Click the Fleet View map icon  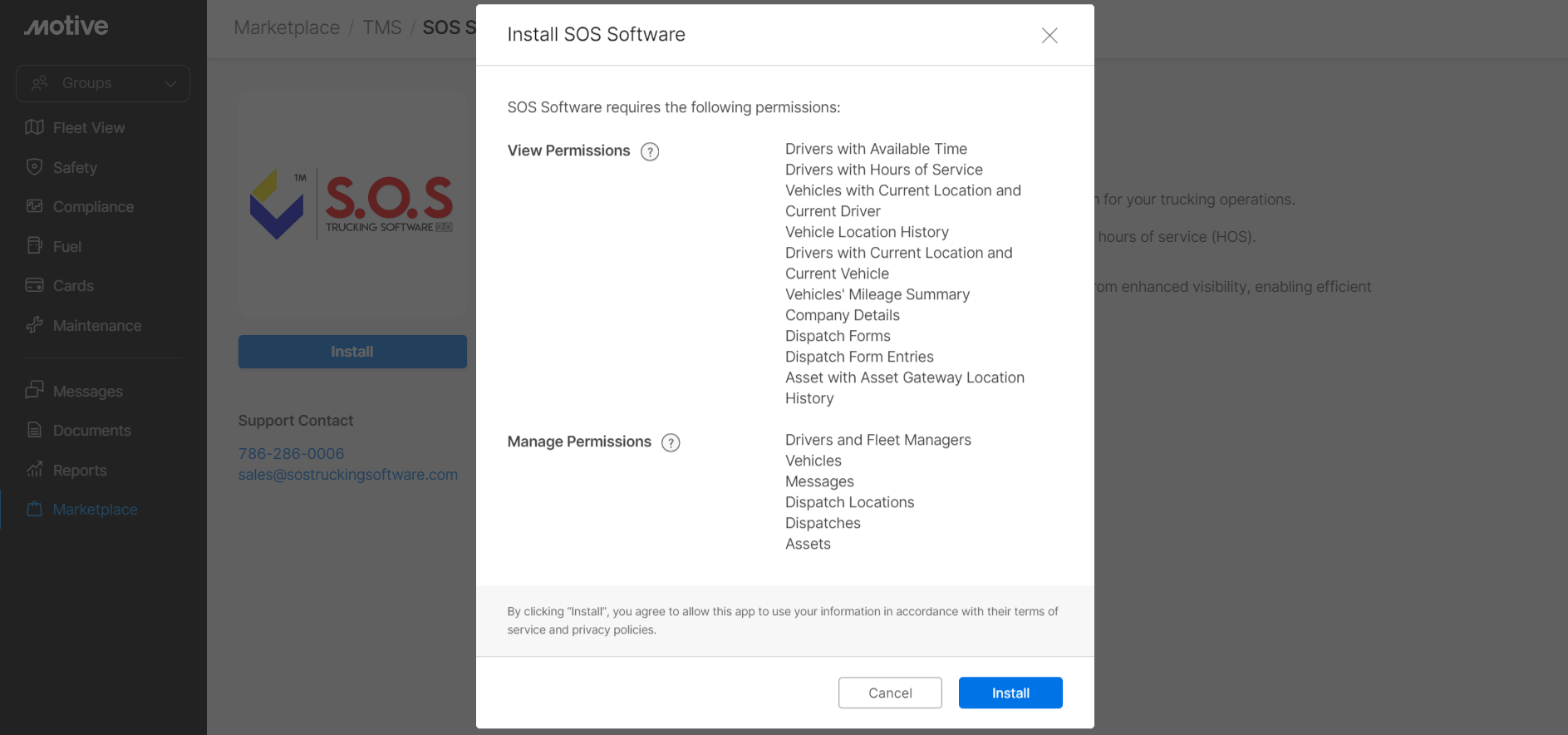(x=34, y=127)
